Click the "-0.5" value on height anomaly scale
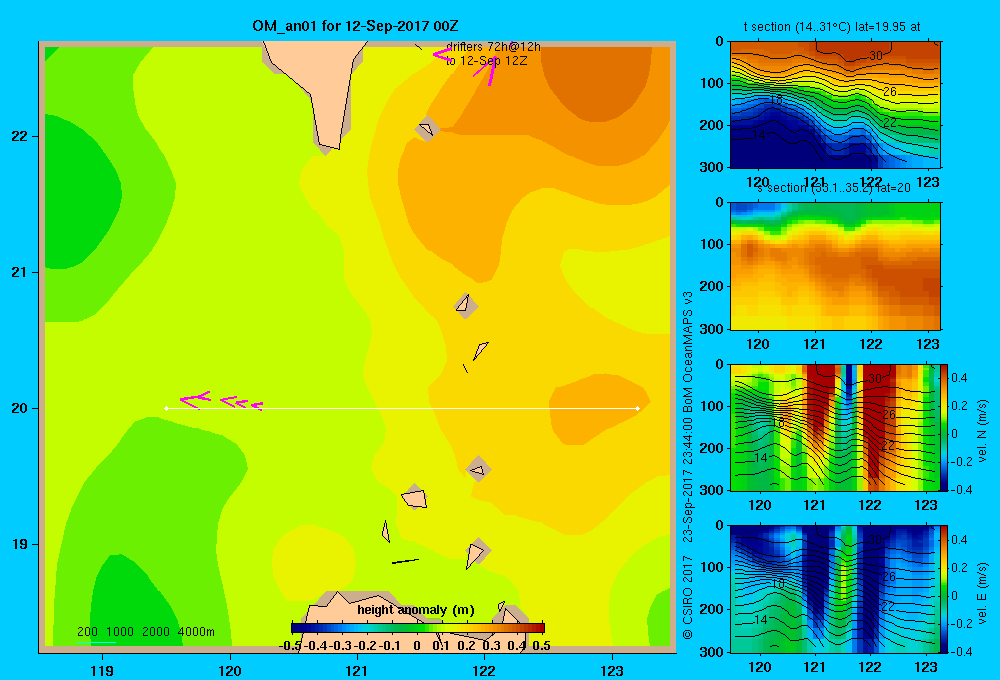Viewport: 1000px width, 680px height. pos(291,646)
